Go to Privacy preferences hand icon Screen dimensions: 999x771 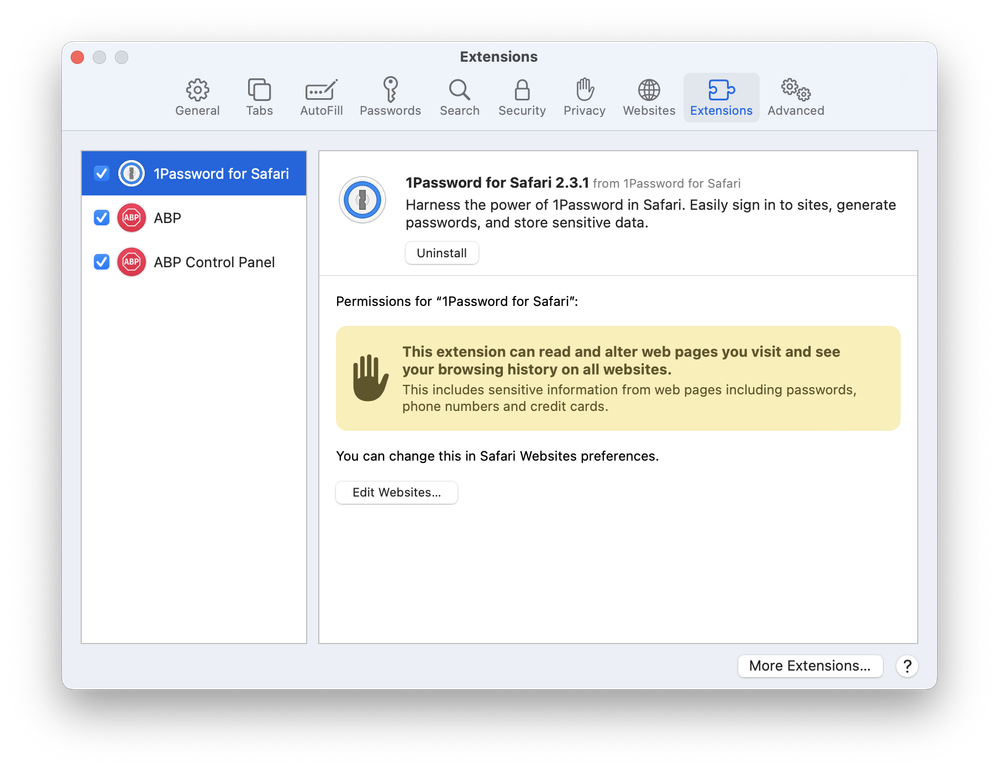[584, 97]
